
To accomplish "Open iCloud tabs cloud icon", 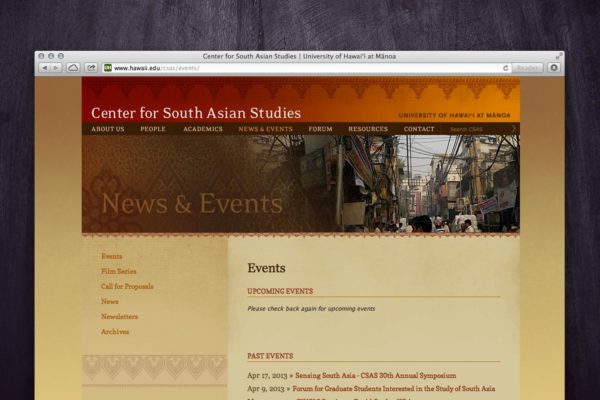I will click(73, 68).
